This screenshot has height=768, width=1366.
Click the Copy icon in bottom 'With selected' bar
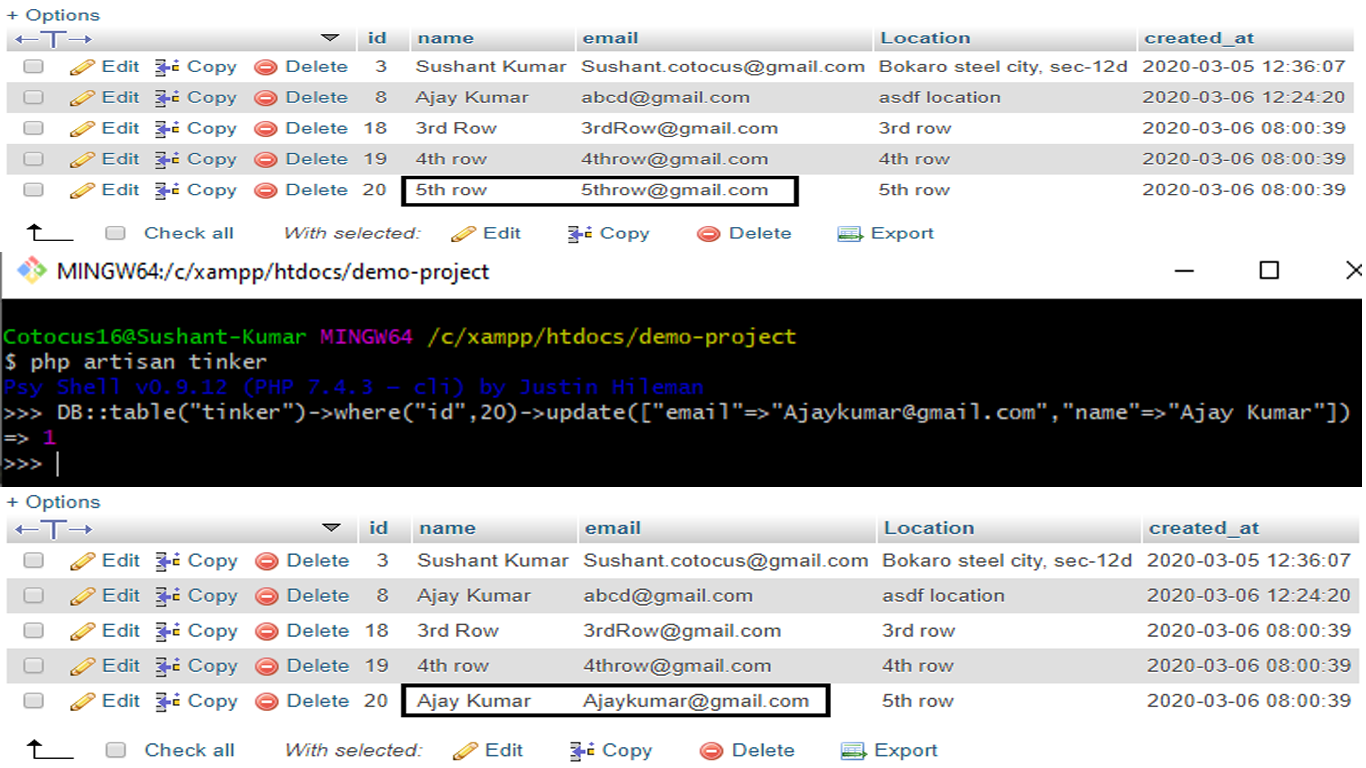click(x=582, y=751)
